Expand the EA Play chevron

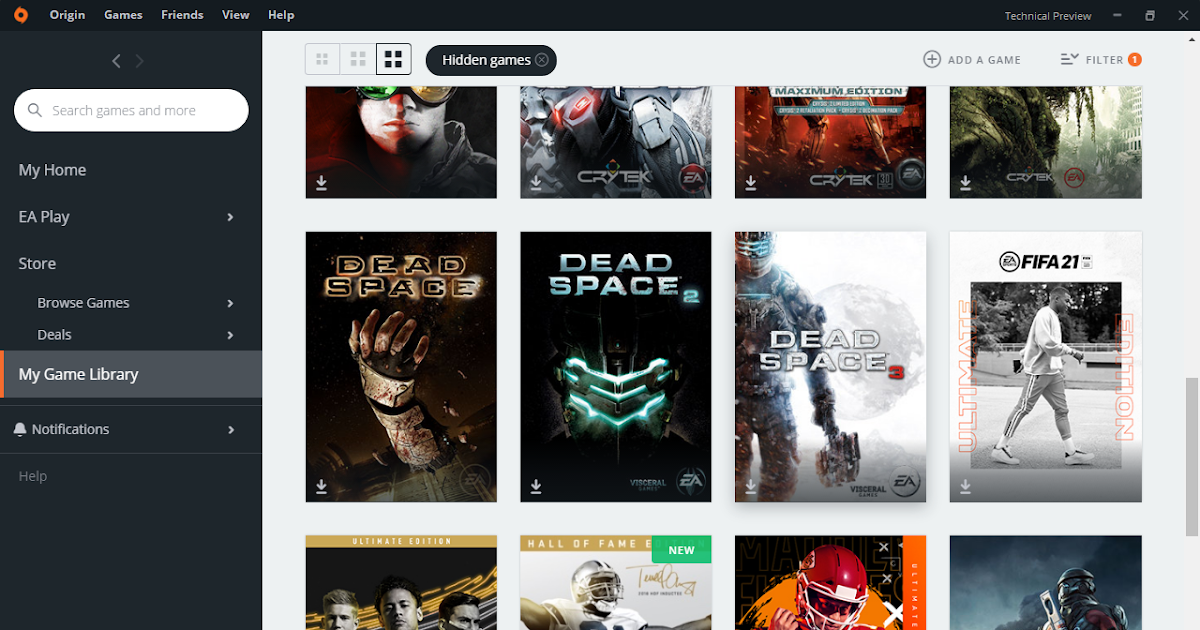[x=231, y=217]
